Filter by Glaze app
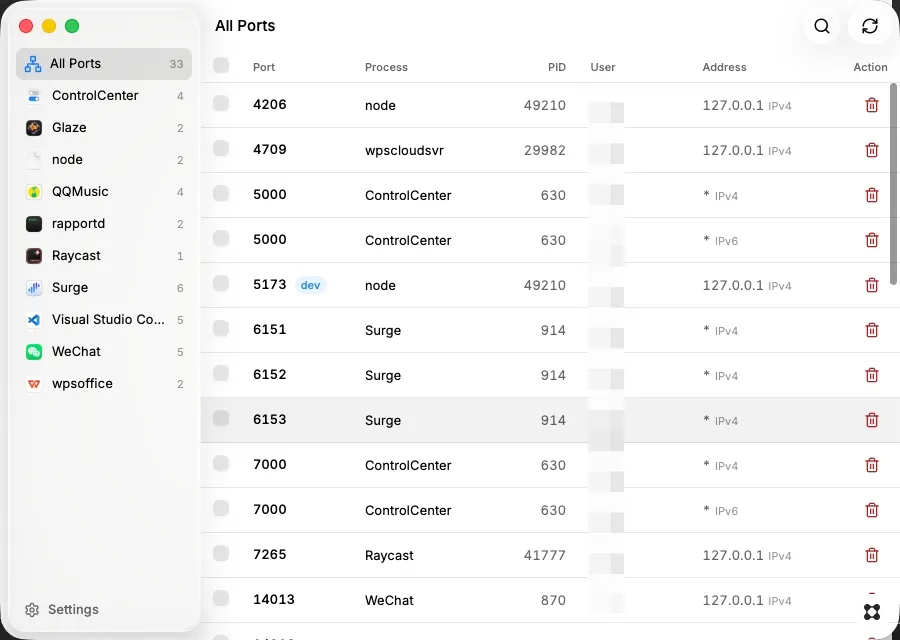This screenshot has height=640, width=900. (104, 127)
